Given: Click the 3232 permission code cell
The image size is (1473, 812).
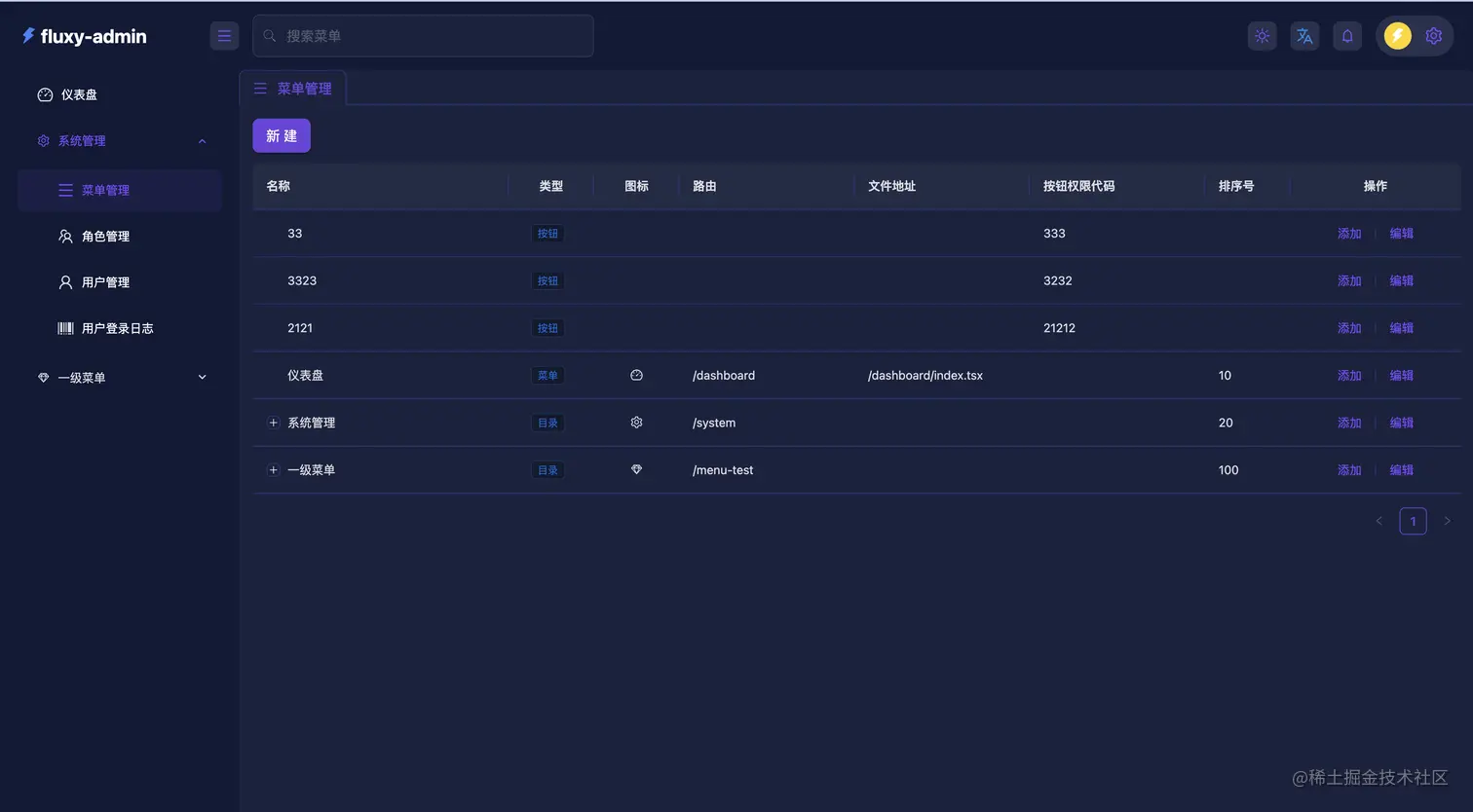Looking at the screenshot, I should point(1057,280).
